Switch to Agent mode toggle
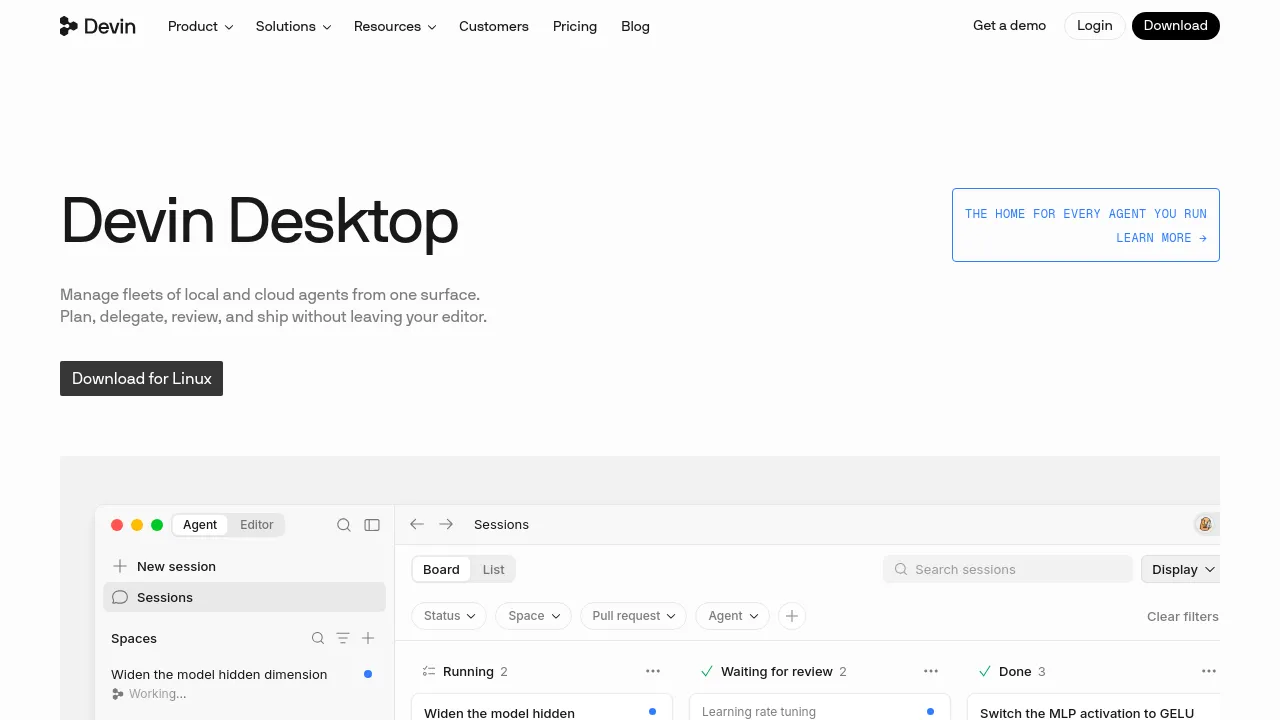Image resolution: width=1280 pixels, height=720 pixels. pyautogui.click(x=200, y=525)
